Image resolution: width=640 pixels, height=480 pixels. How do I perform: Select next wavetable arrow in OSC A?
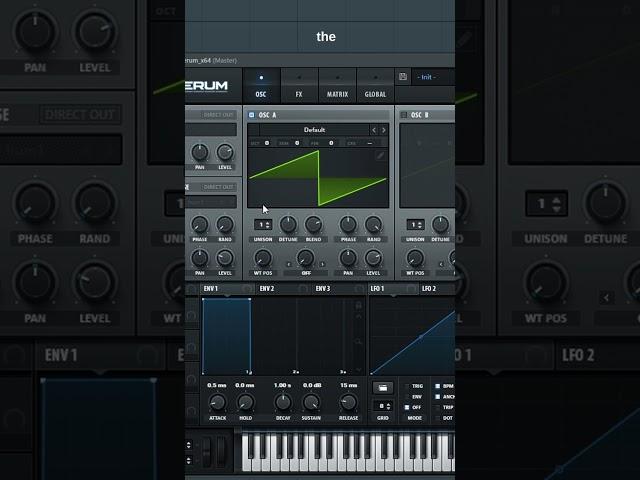(x=384, y=130)
